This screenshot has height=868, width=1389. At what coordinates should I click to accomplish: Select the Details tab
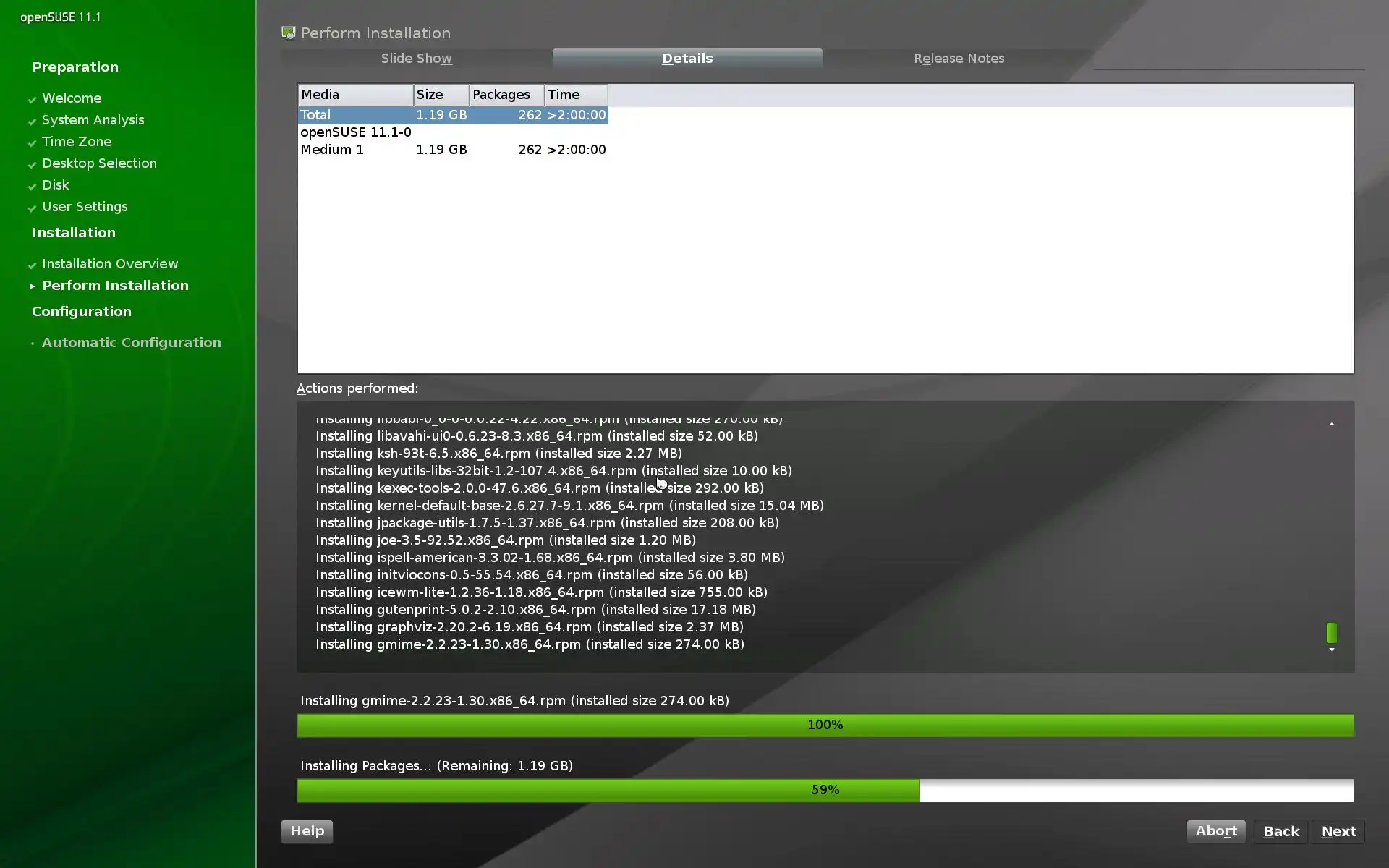(x=687, y=59)
